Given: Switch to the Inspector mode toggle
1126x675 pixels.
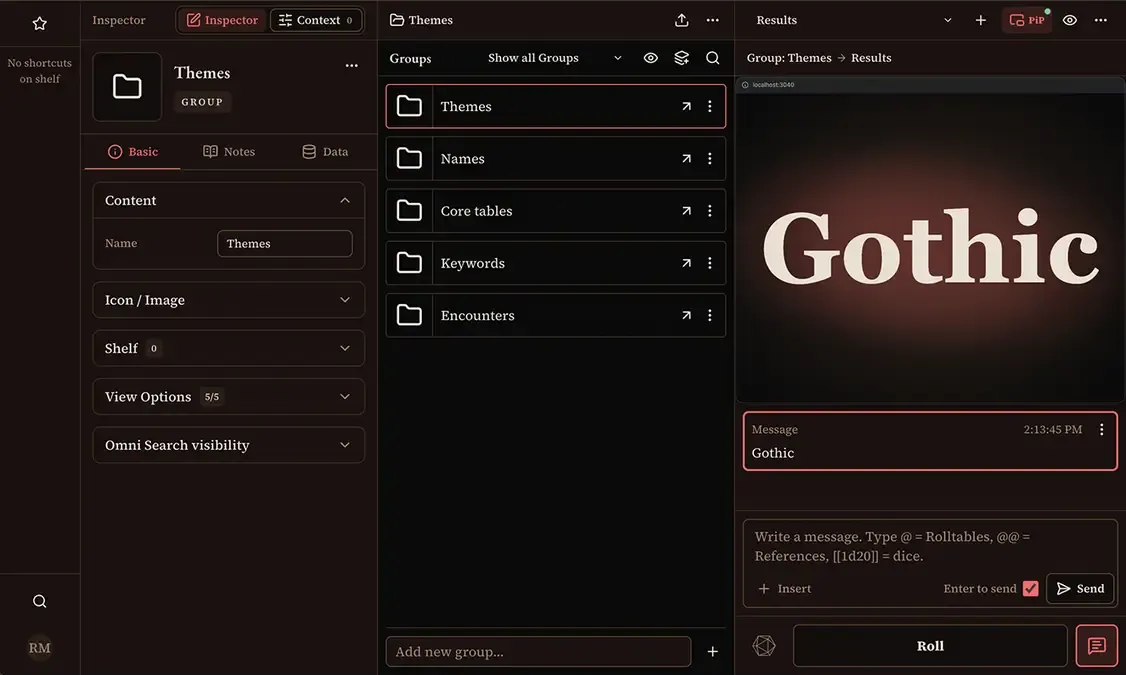Looking at the screenshot, I should [223, 20].
